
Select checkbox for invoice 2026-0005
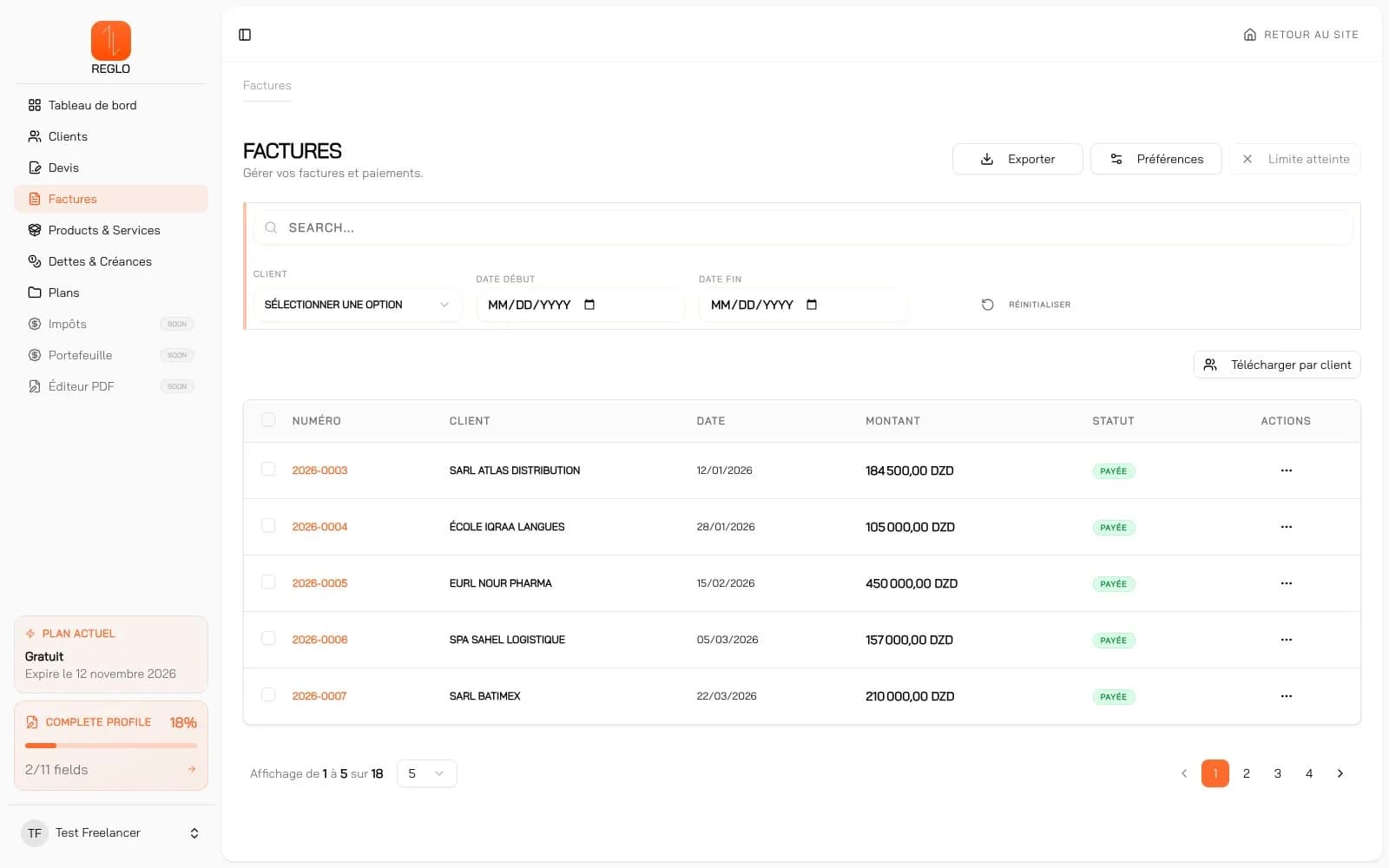tap(268, 582)
